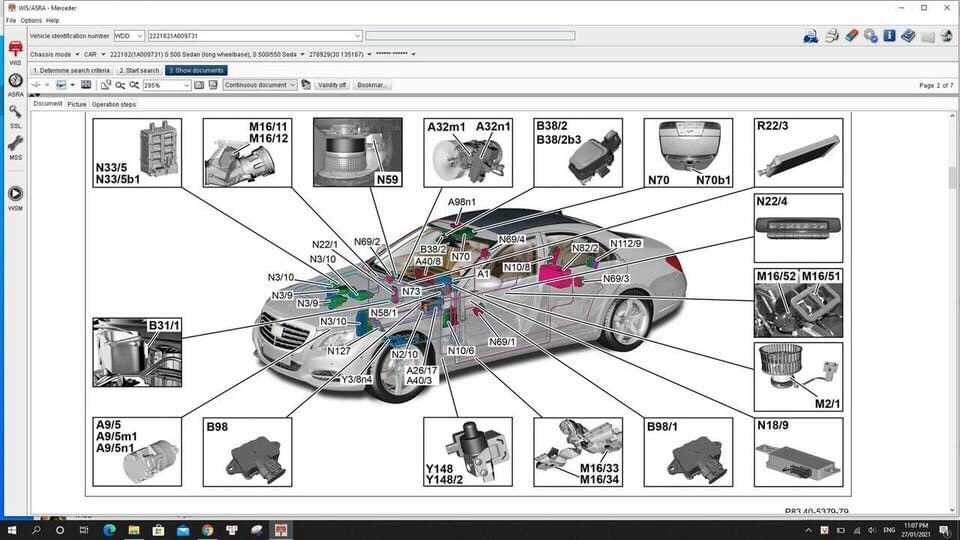The image size is (960, 540).
Task: Click the blue book icon in top toolbar
Action: click(x=909, y=36)
